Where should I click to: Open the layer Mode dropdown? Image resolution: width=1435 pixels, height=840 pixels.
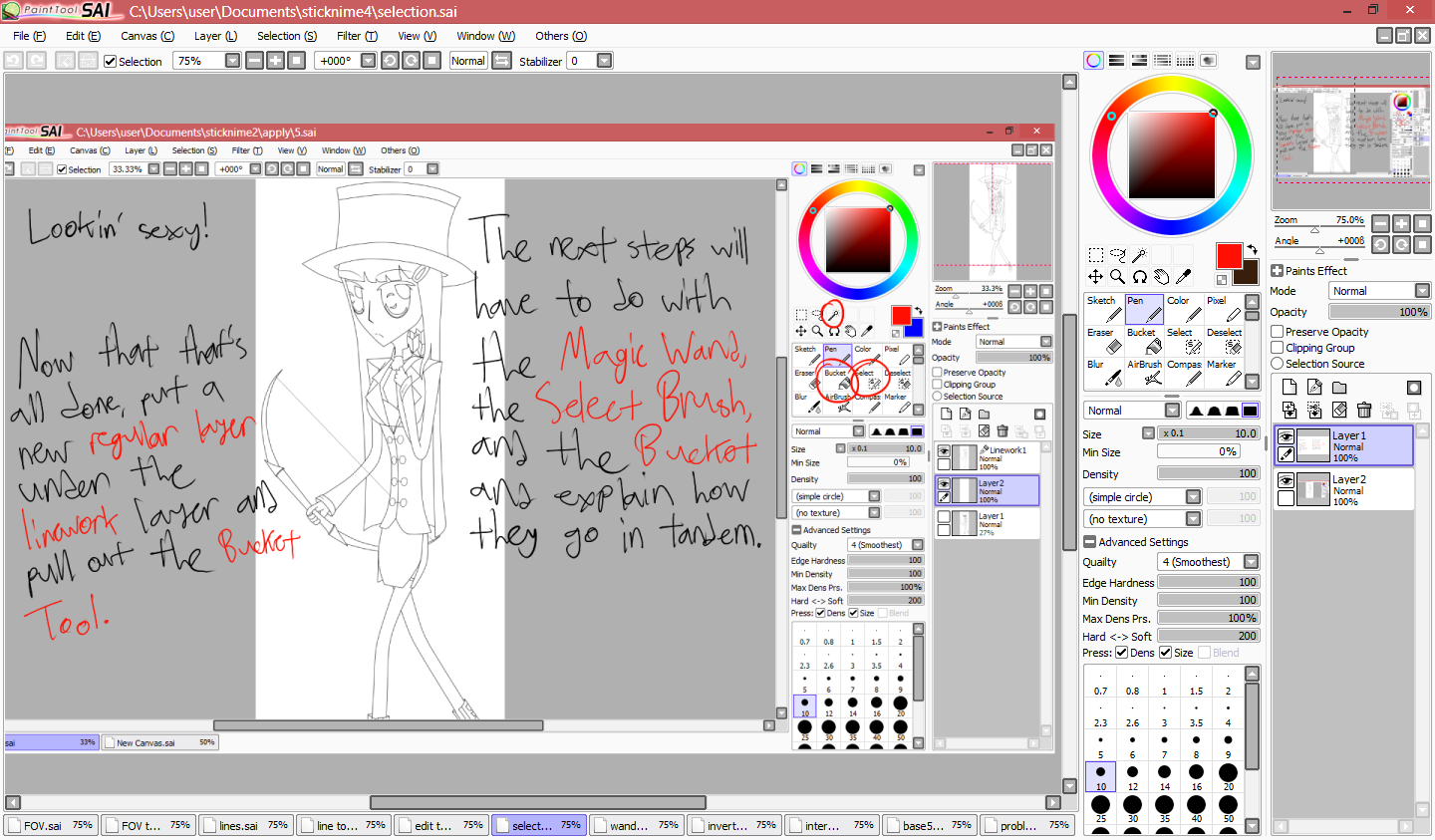(x=1421, y=291)
